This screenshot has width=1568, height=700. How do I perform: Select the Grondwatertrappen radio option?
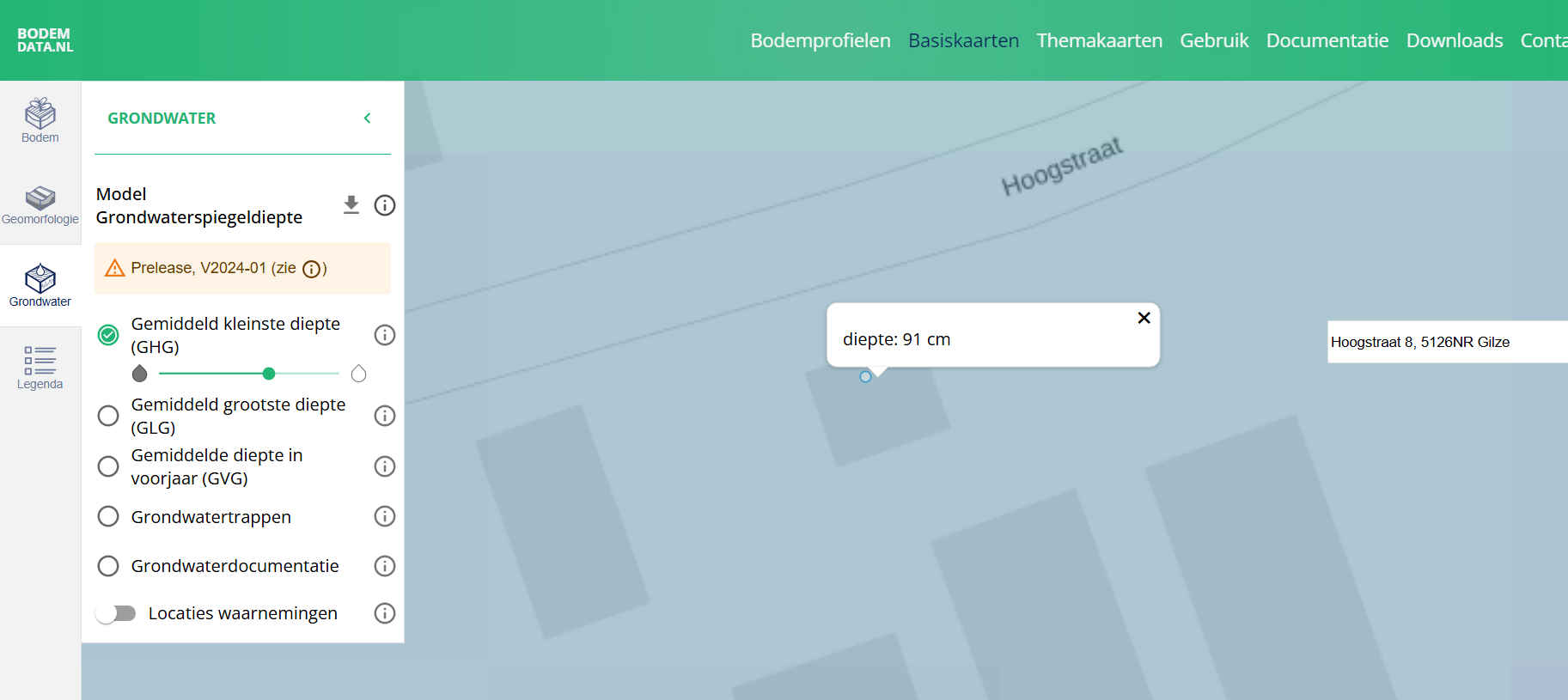(108, 516)
